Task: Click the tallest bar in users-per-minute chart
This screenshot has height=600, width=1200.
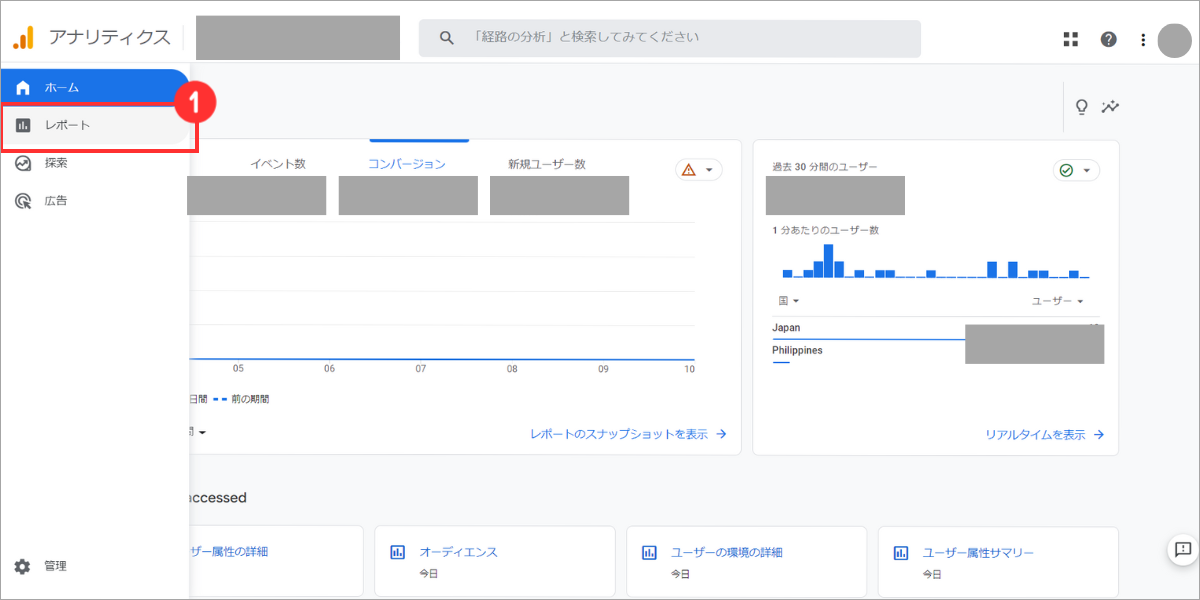Action: pyautogui.click(x=828, y=260)
